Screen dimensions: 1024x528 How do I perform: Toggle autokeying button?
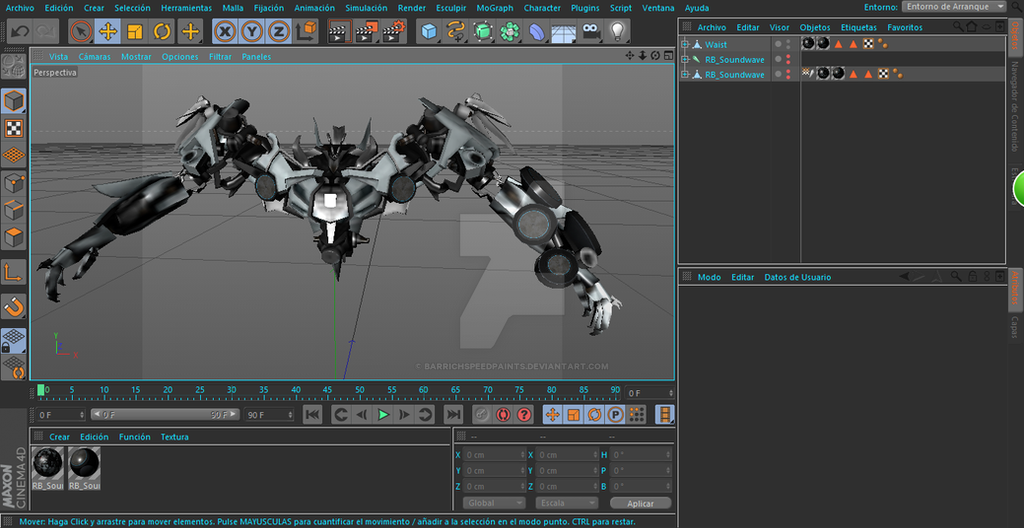tap(502, 414)
